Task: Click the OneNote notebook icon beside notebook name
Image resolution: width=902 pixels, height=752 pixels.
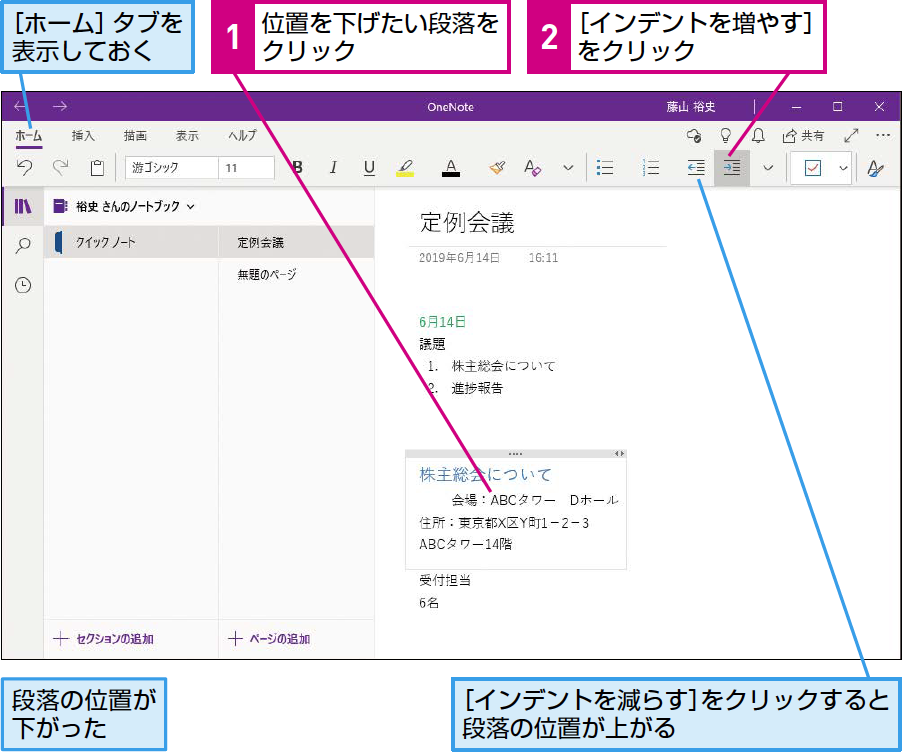Action: point(60,206)
